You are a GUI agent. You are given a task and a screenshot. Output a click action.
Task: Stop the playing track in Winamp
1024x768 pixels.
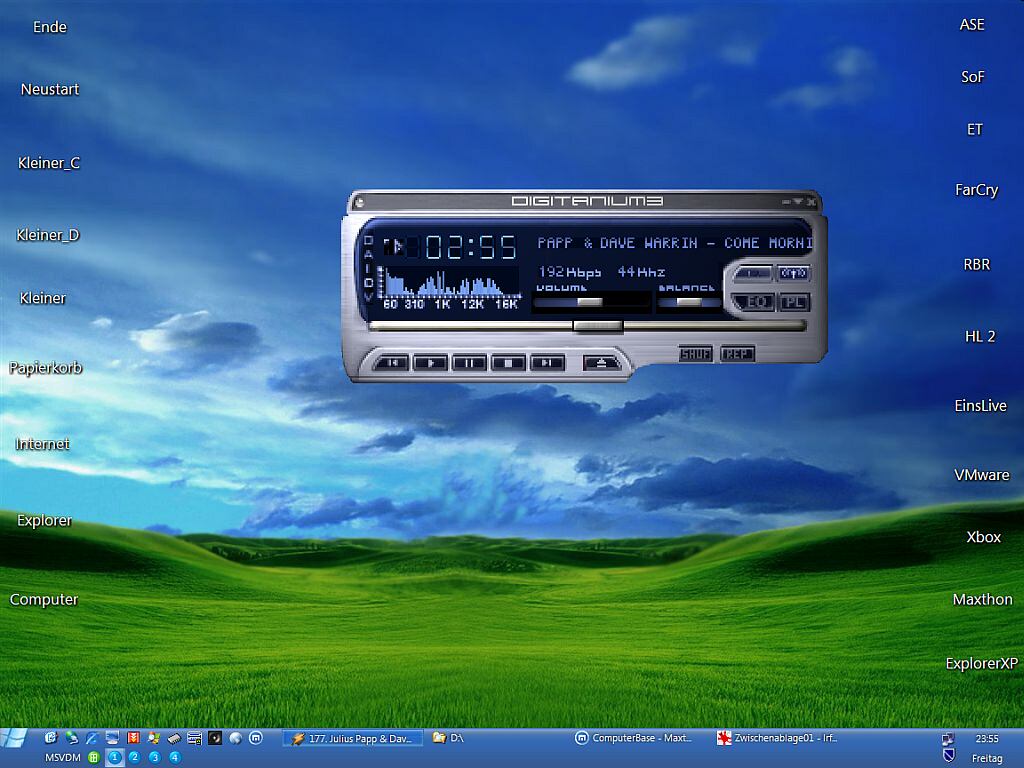pos(508,362)
